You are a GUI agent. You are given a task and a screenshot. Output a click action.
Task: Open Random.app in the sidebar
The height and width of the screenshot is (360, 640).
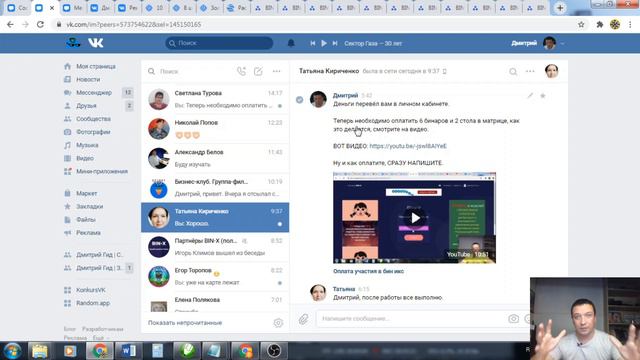click(93, 303)
